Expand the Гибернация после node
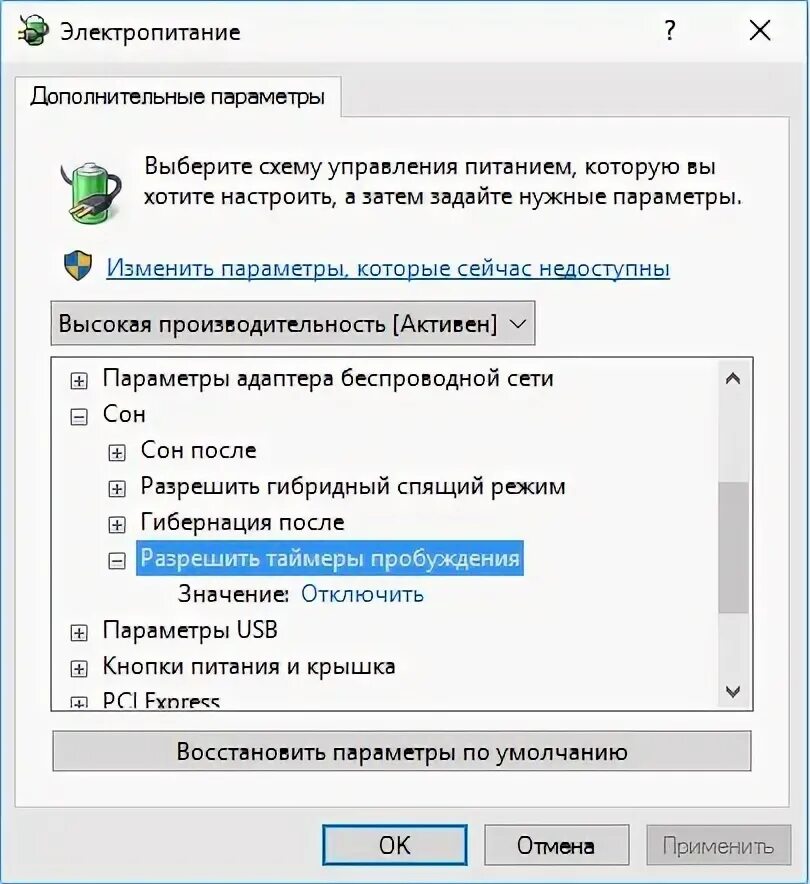The height and width of the screenshot is (884, 810). coord(117,525)
